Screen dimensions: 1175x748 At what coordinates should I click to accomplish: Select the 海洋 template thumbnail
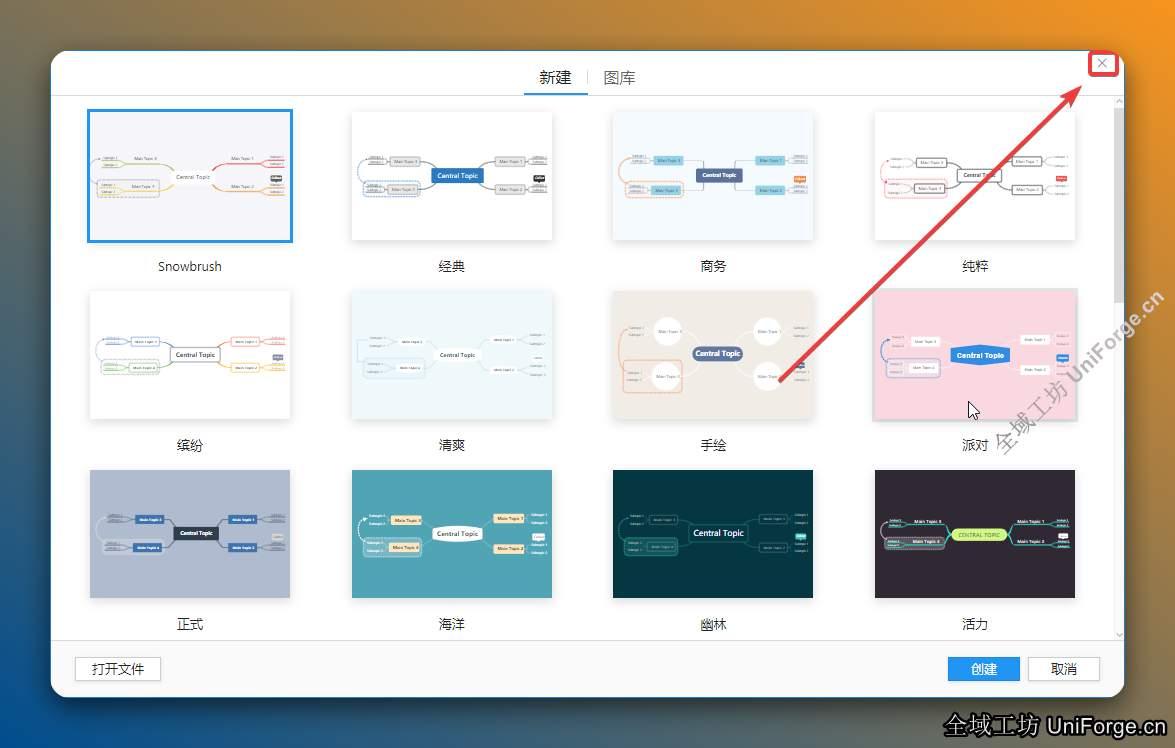coord(452,534)
